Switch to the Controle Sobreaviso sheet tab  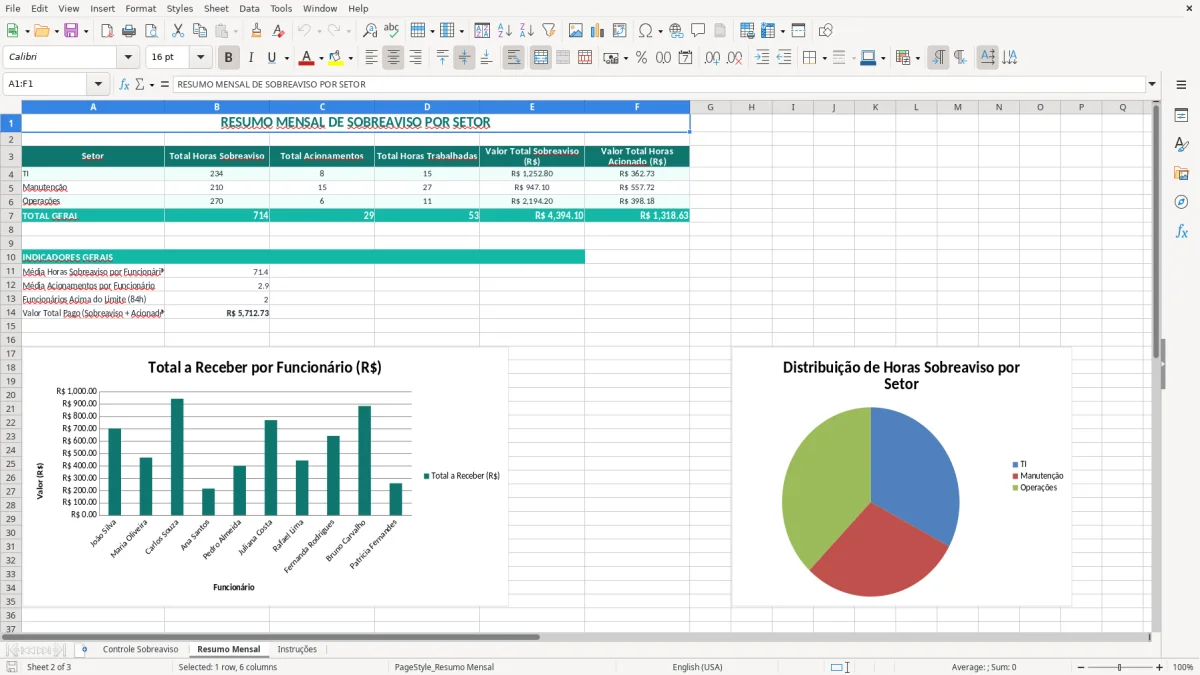[x=140, y=649]
